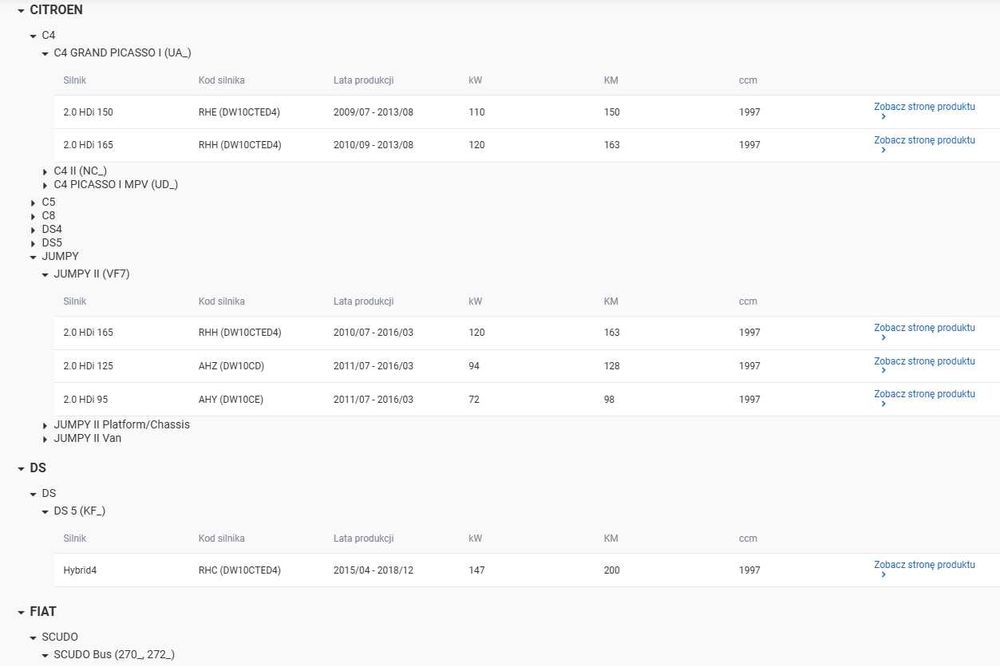
Task: Expand the DS5 model group
Action: (33, 244)
